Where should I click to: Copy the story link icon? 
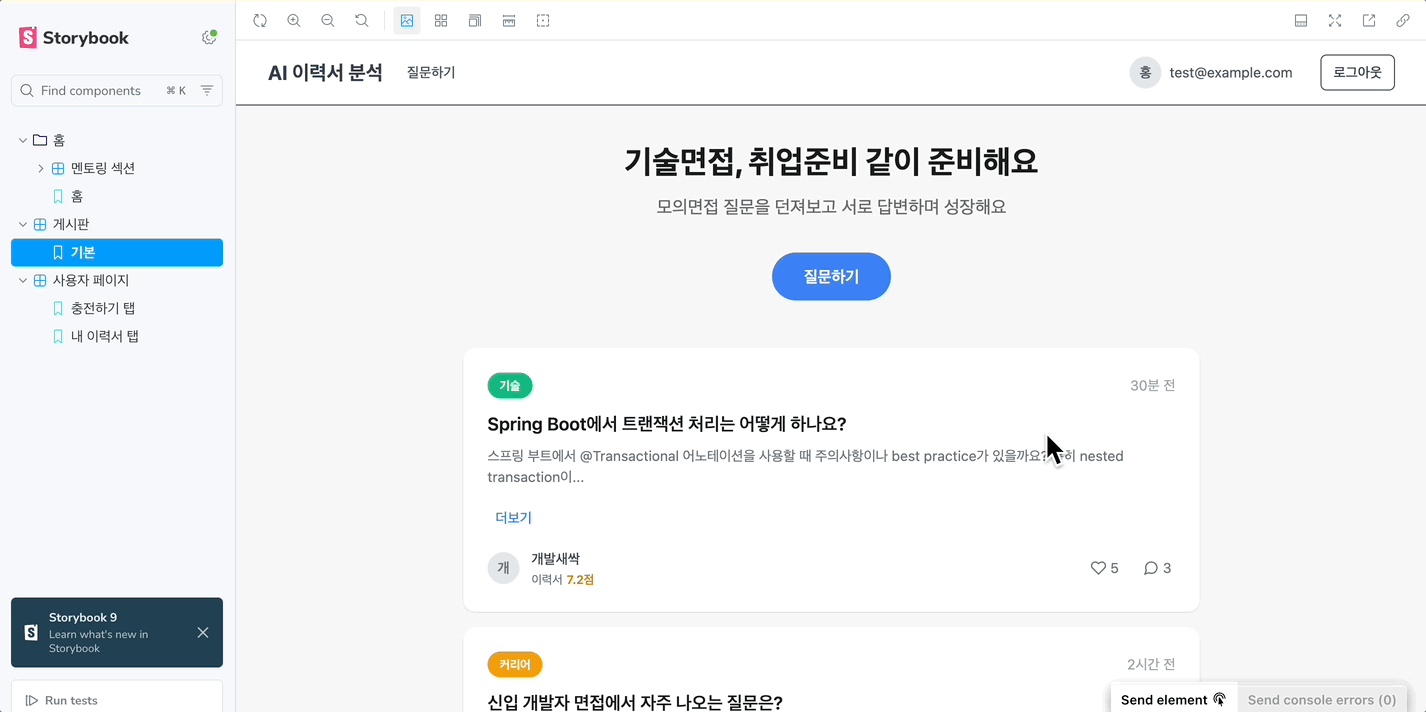[x=1403, y=20]
